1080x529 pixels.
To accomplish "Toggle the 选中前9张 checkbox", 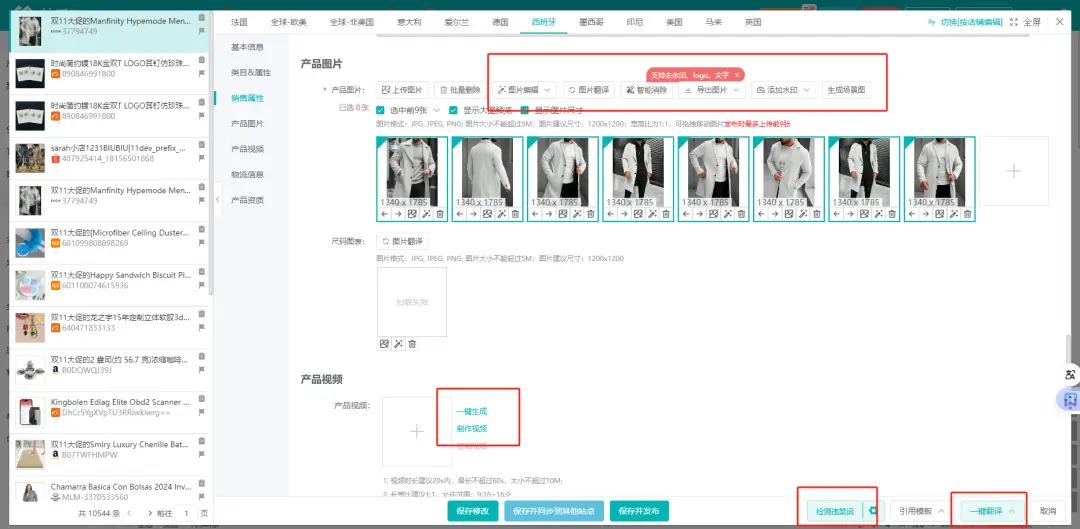I will (381, 110).
